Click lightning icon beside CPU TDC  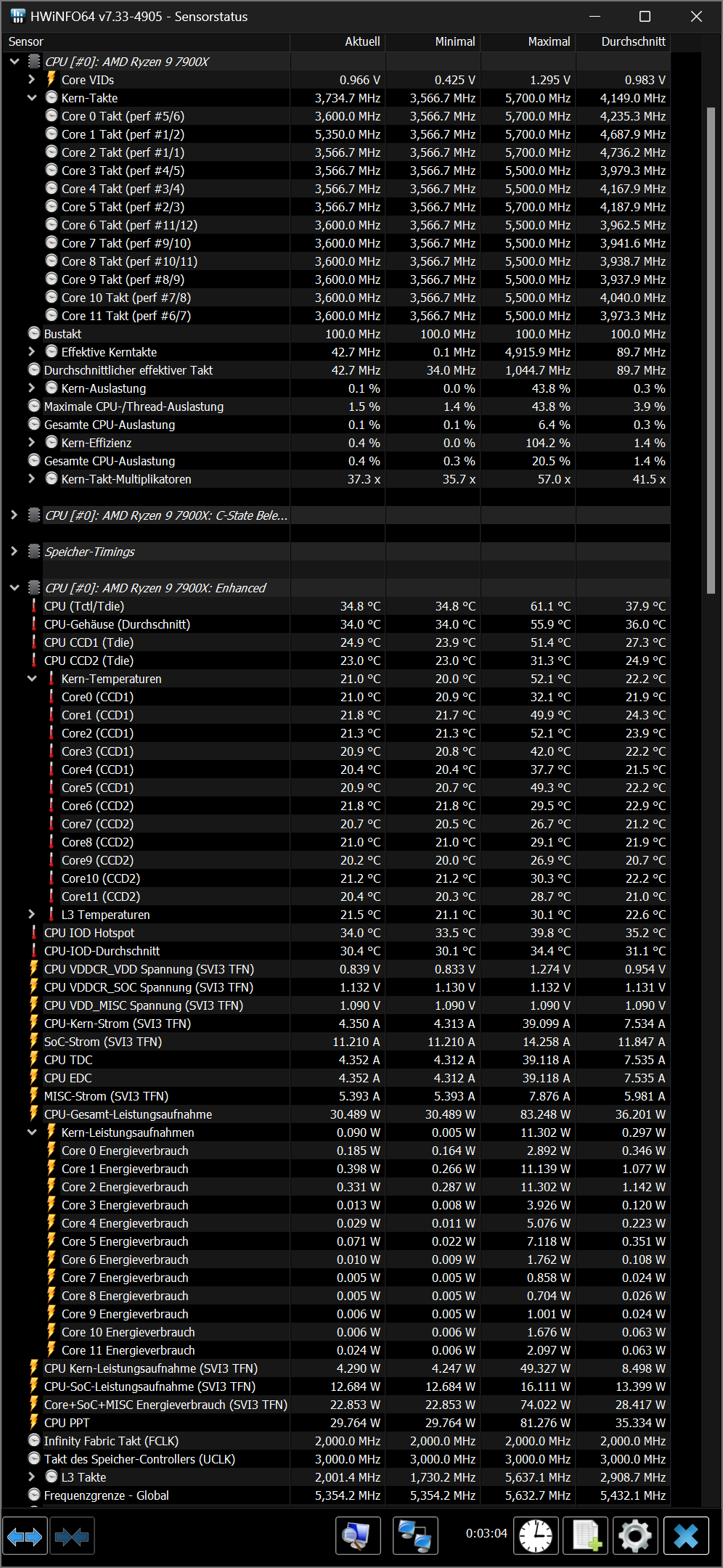tap(34, 1059)
